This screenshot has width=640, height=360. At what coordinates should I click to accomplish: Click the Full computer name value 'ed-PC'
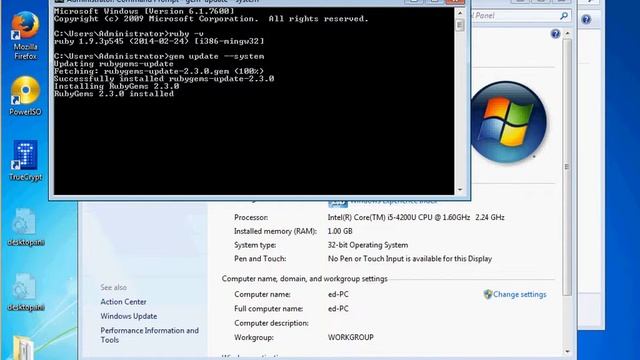click(338, 309)
